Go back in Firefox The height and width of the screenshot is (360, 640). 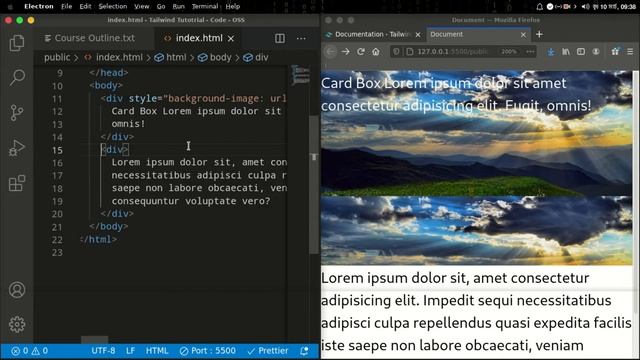point(331,52)
